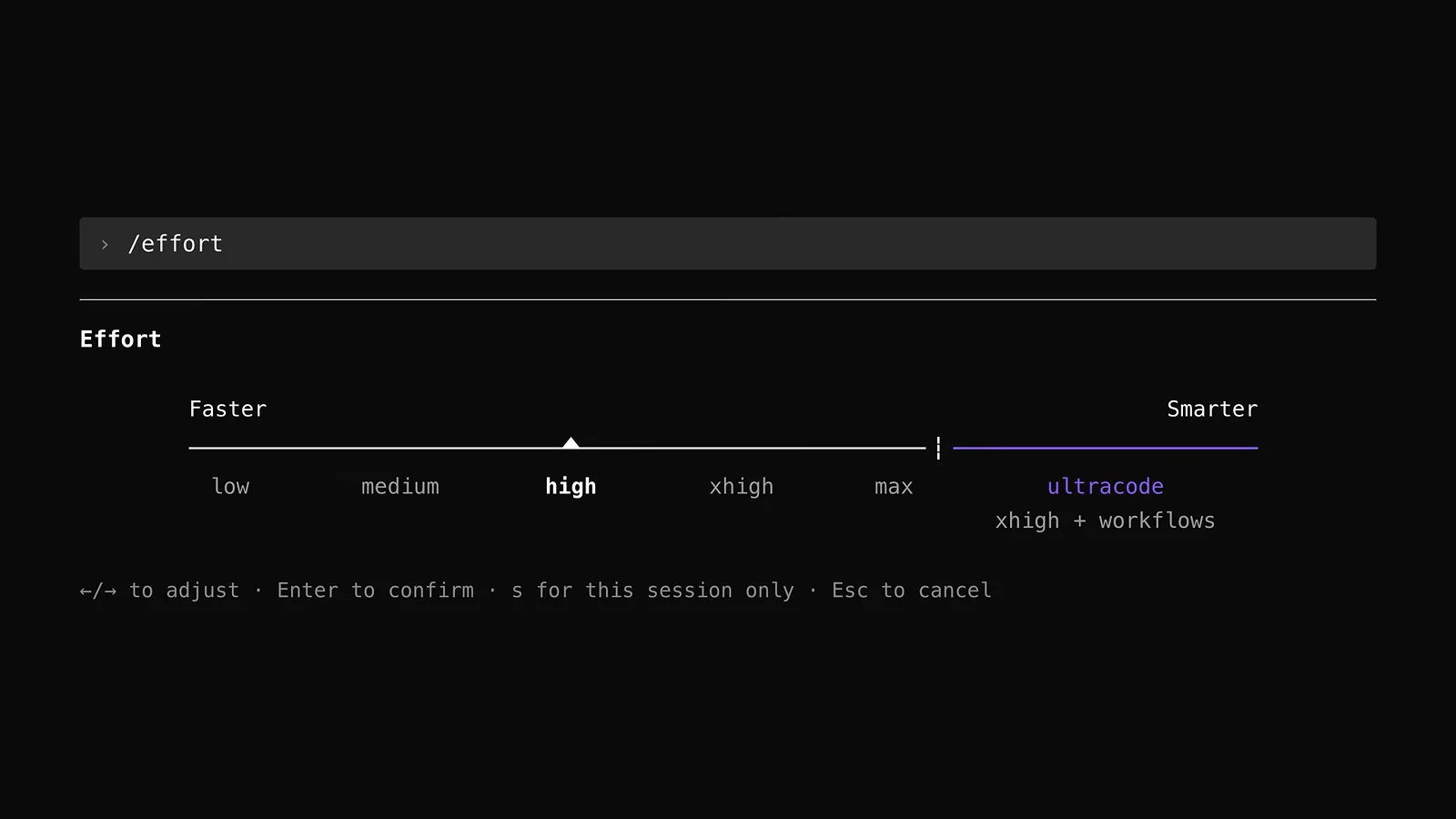1456x819 pixels.
Task: Select the high effort level
Action: tap(571, 487)
